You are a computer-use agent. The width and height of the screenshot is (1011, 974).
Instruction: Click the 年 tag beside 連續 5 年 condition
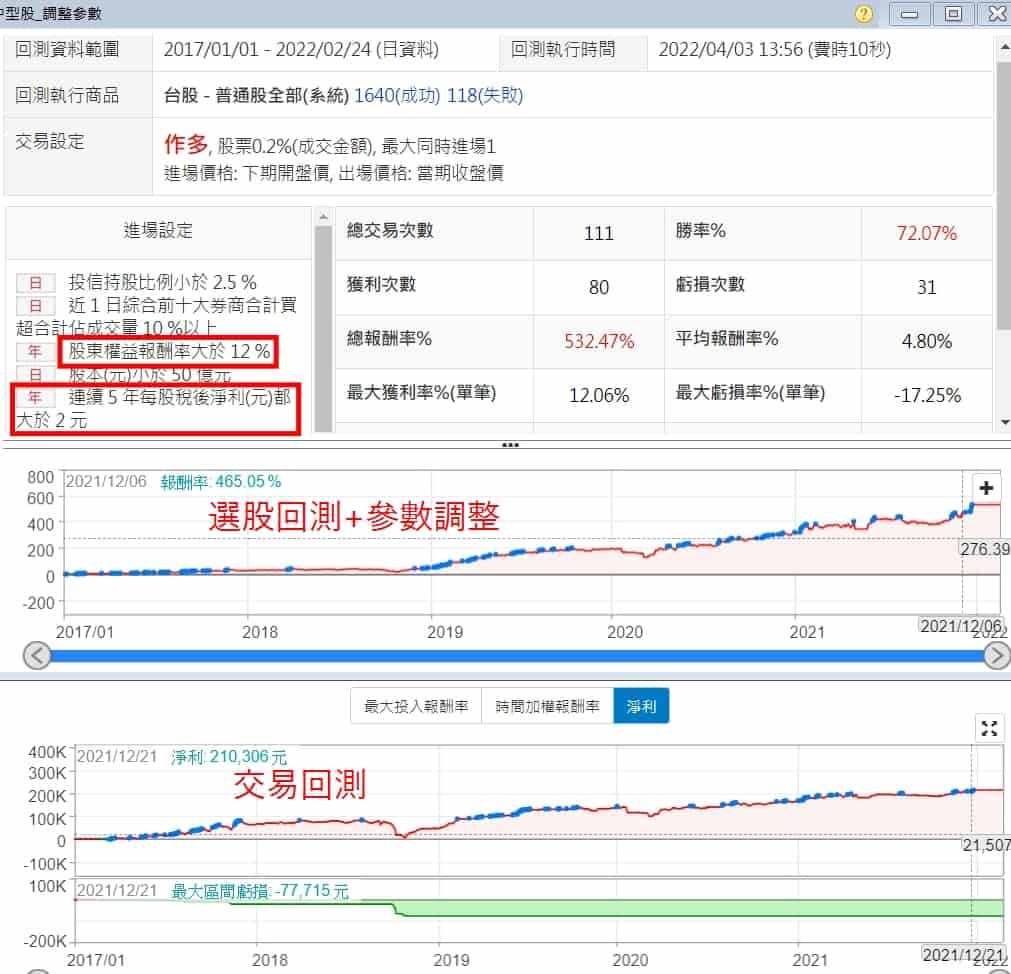point(35,398)
